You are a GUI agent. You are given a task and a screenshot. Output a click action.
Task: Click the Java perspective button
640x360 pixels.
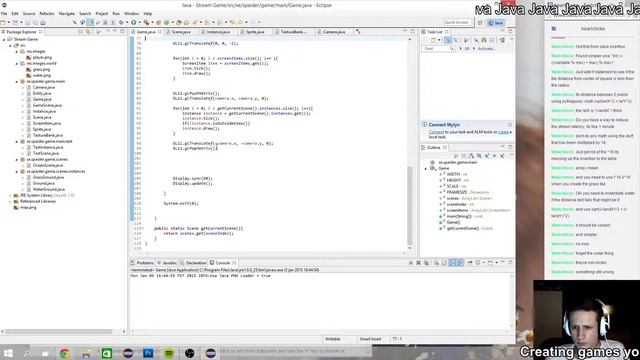click(496, 23)
